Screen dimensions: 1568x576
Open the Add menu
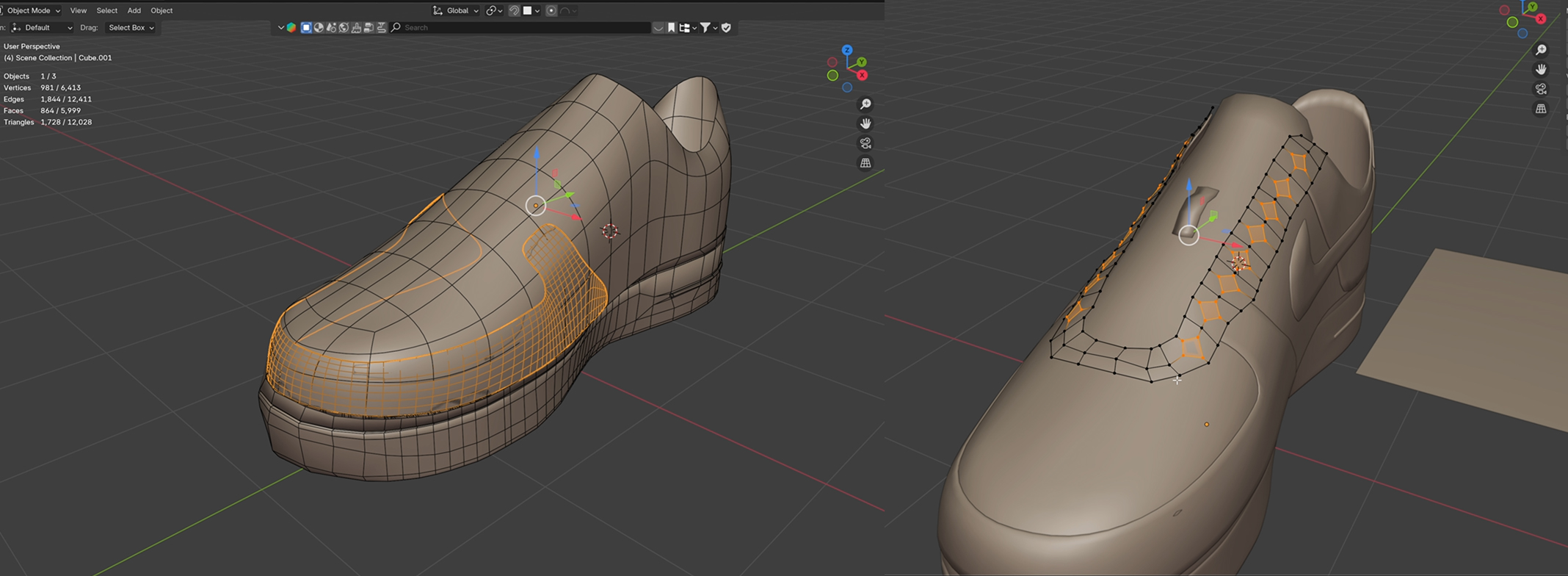click(134, 10)
